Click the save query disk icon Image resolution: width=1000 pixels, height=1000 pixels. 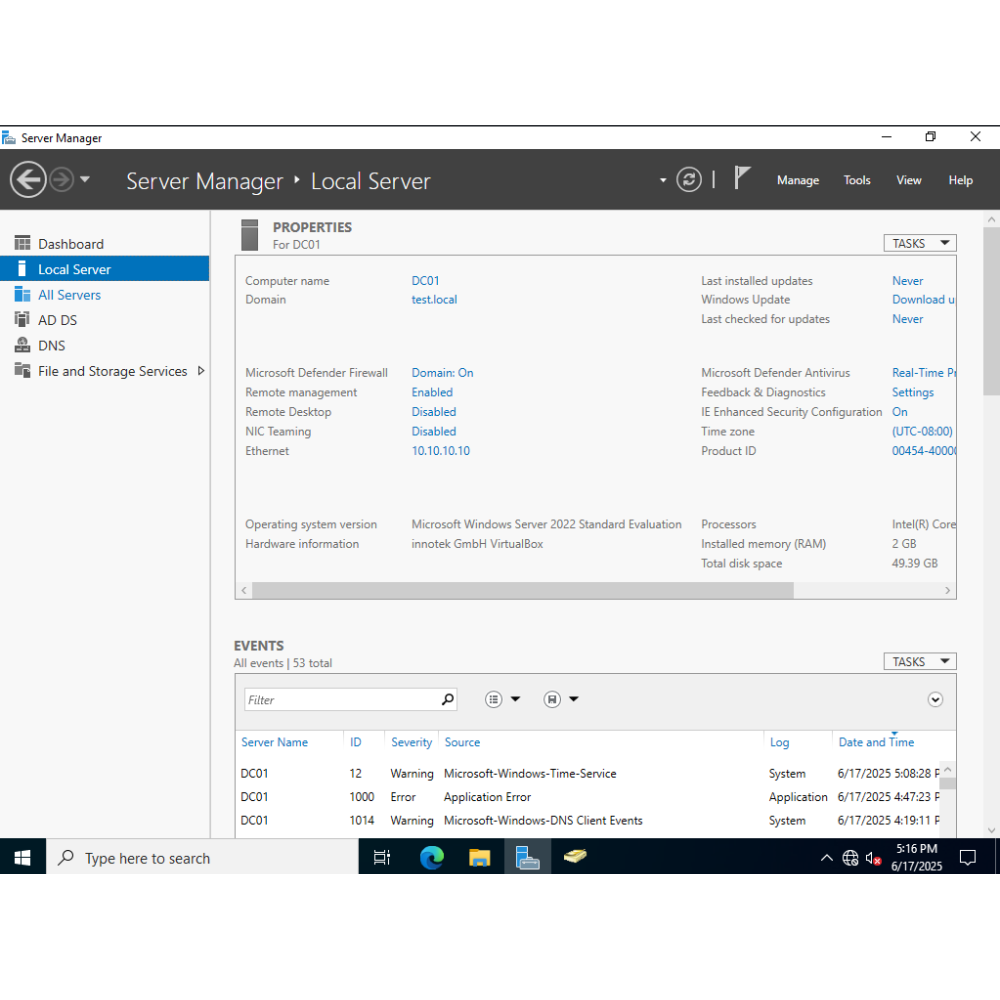pyautogui.click(x=552, y=700)
